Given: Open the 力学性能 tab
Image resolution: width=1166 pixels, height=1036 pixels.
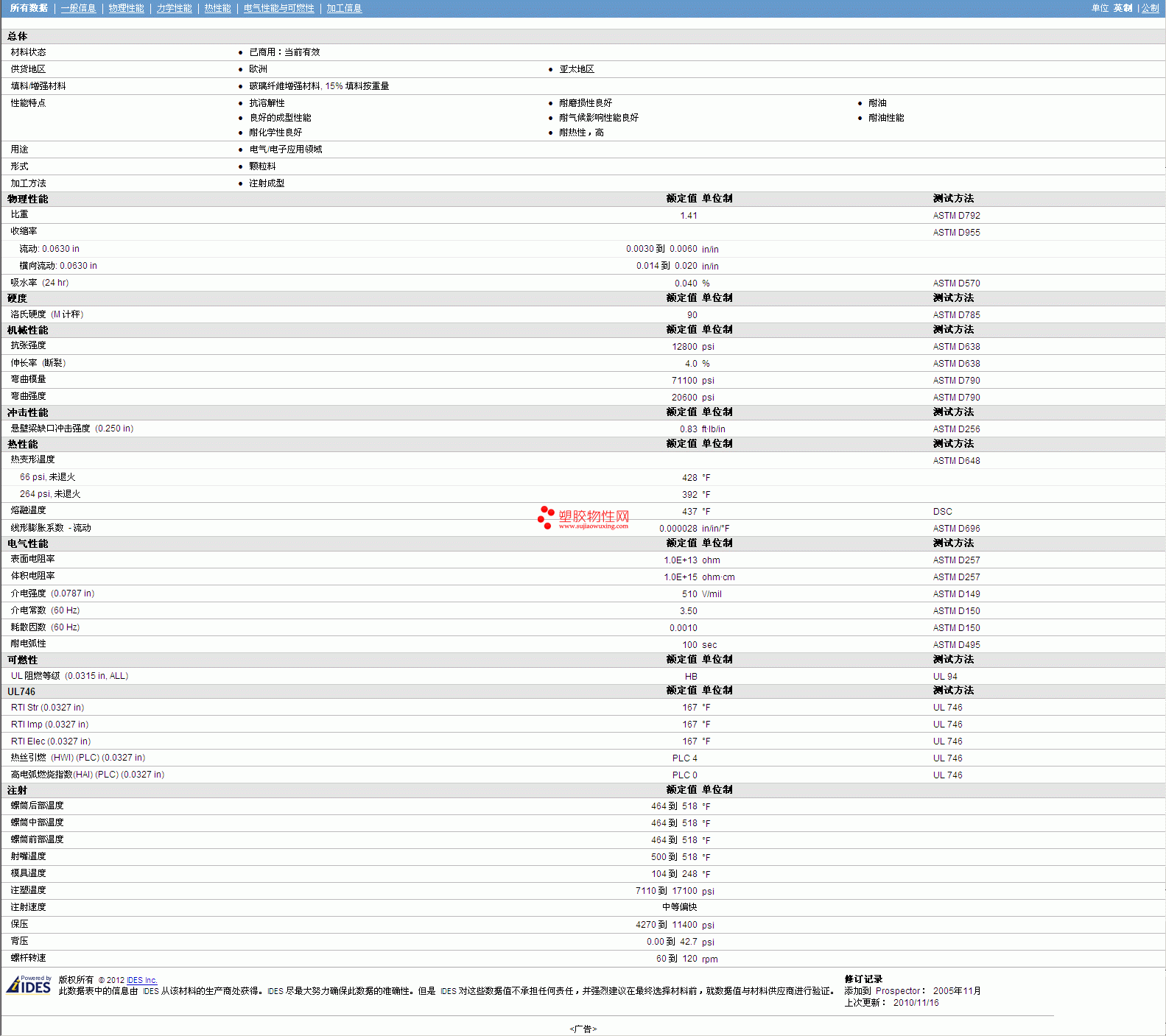Looking at the screenshot, I should click(x=174, y=8).
